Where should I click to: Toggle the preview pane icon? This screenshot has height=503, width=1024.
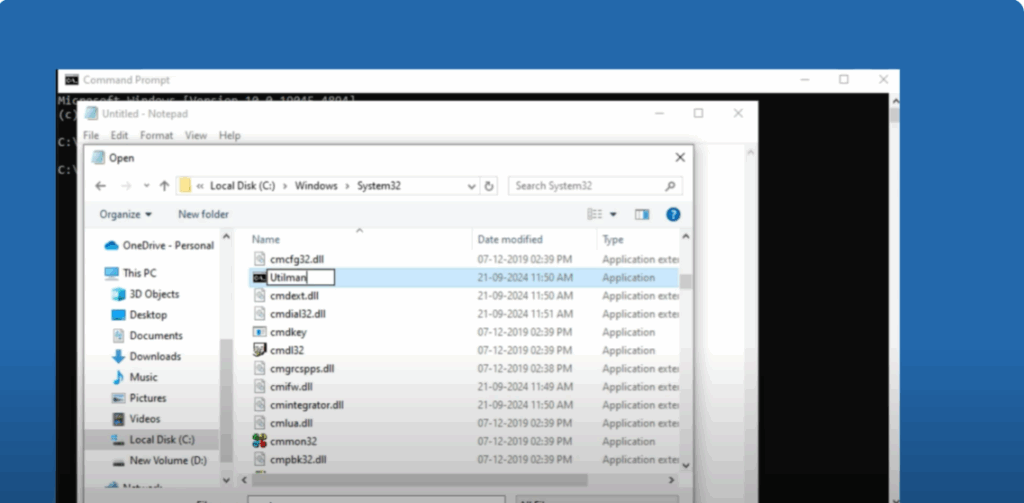pyautogui.click(x=642, y=214)
